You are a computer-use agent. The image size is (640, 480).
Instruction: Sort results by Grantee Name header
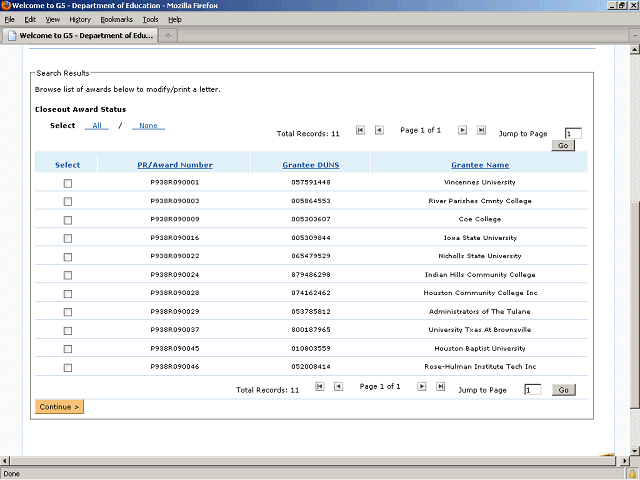coord(479,165)
